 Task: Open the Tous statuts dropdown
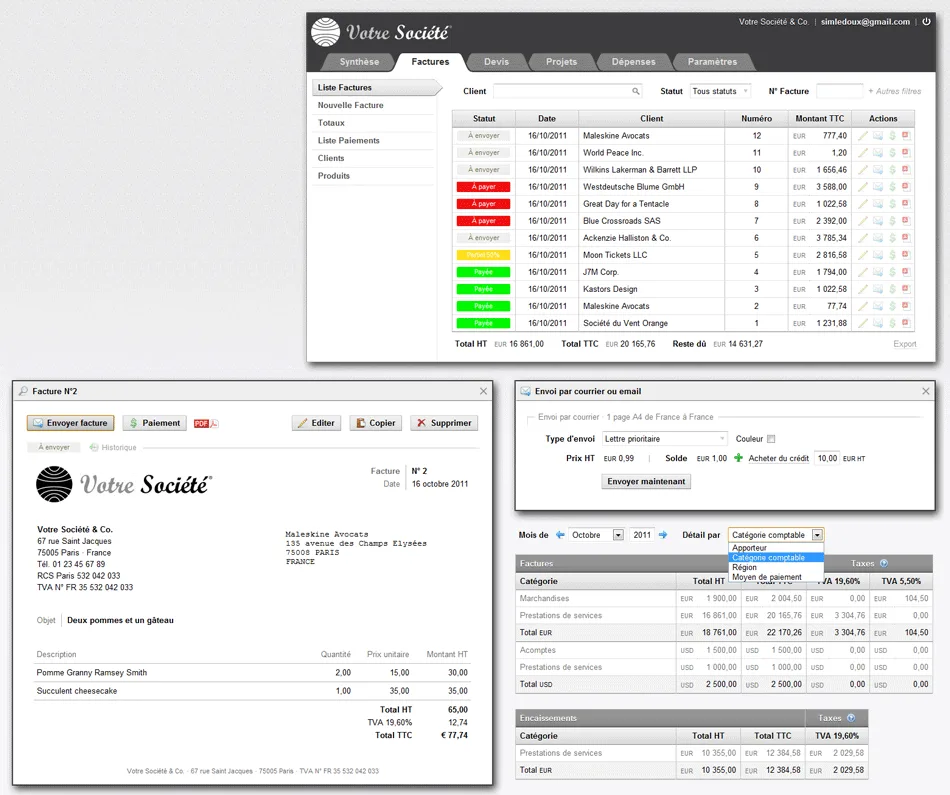(720, 91)
